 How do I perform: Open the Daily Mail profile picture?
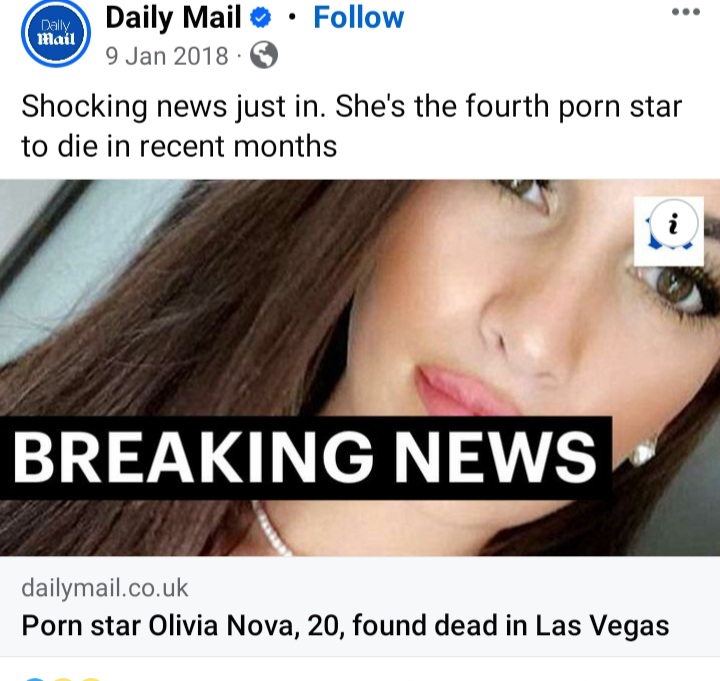click(56, 33)
